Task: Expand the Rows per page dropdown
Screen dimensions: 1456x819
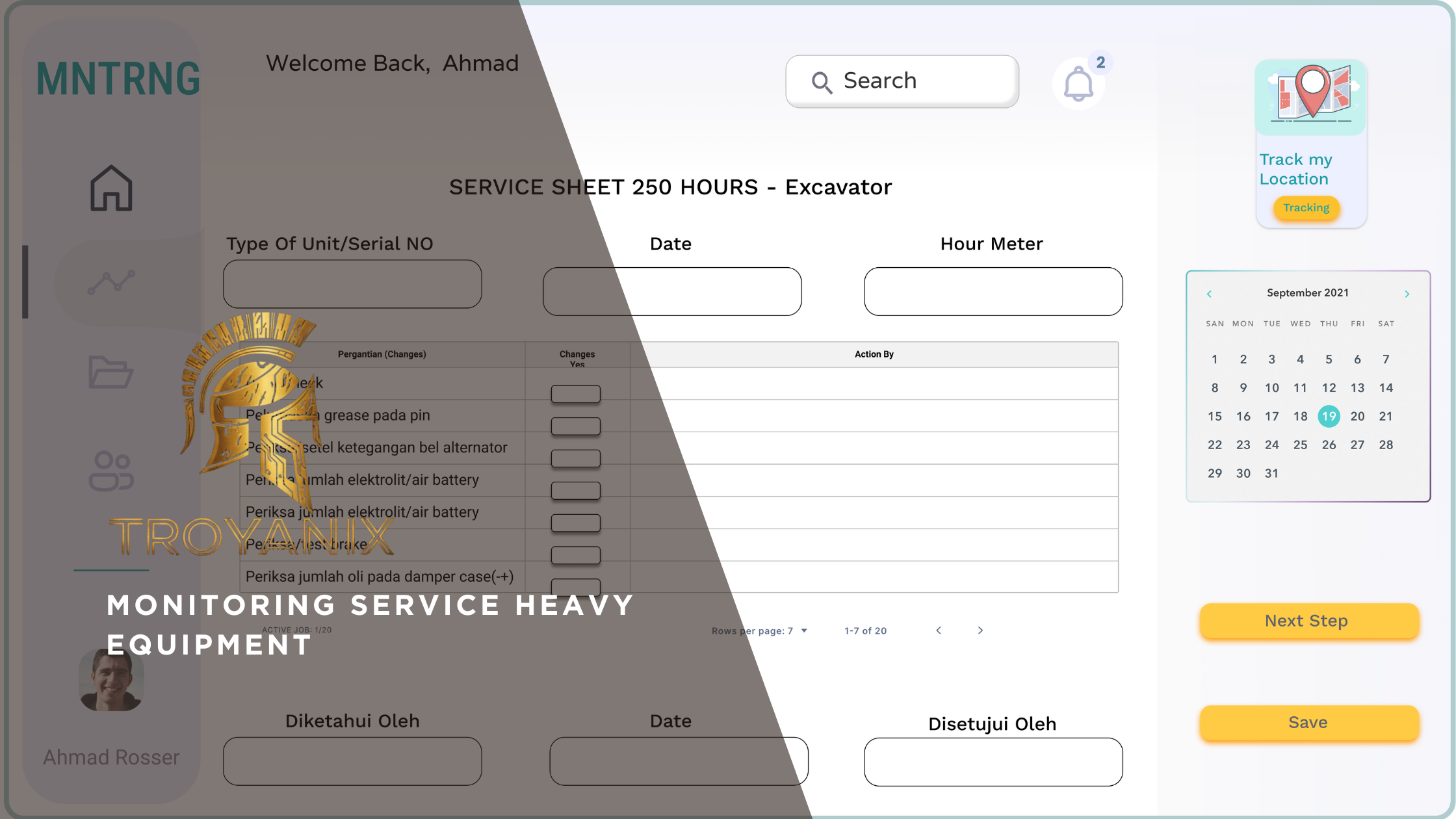Action: click(x=804, y=630)
